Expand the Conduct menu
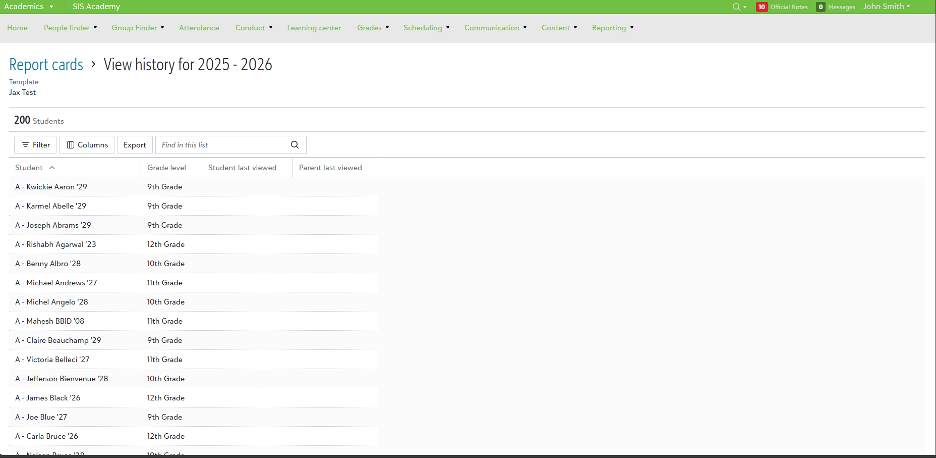This screenshot has height=458, width=936. pyautogui.click(x=254, y=27)
